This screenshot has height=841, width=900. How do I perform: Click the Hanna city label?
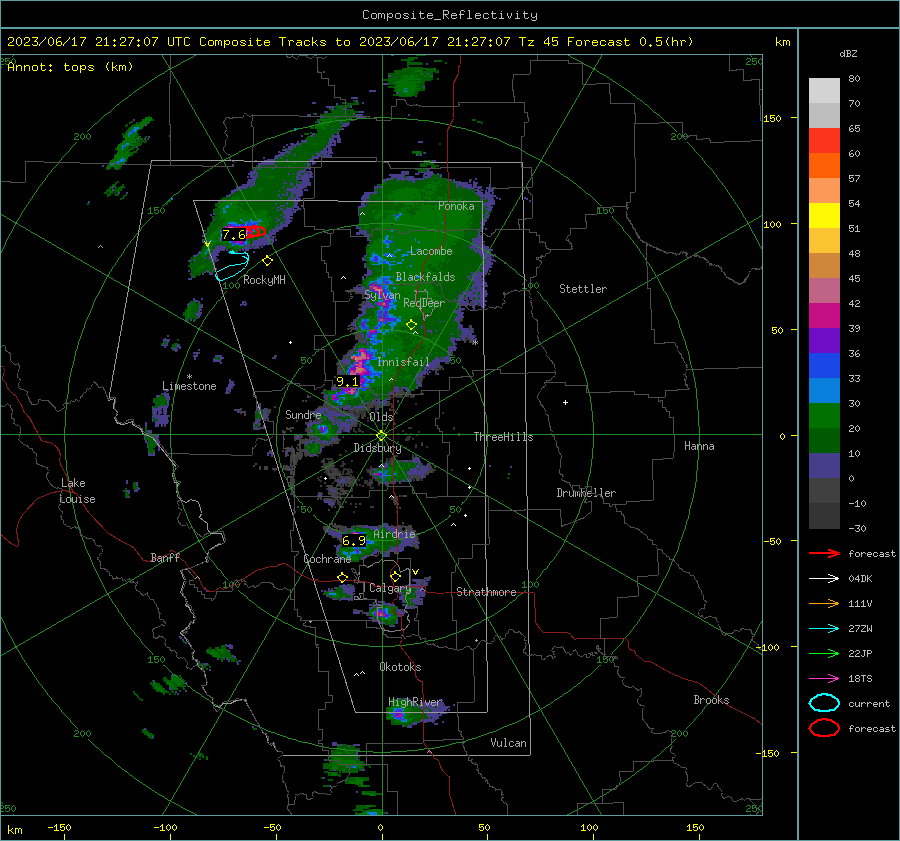tap(699, 446)
